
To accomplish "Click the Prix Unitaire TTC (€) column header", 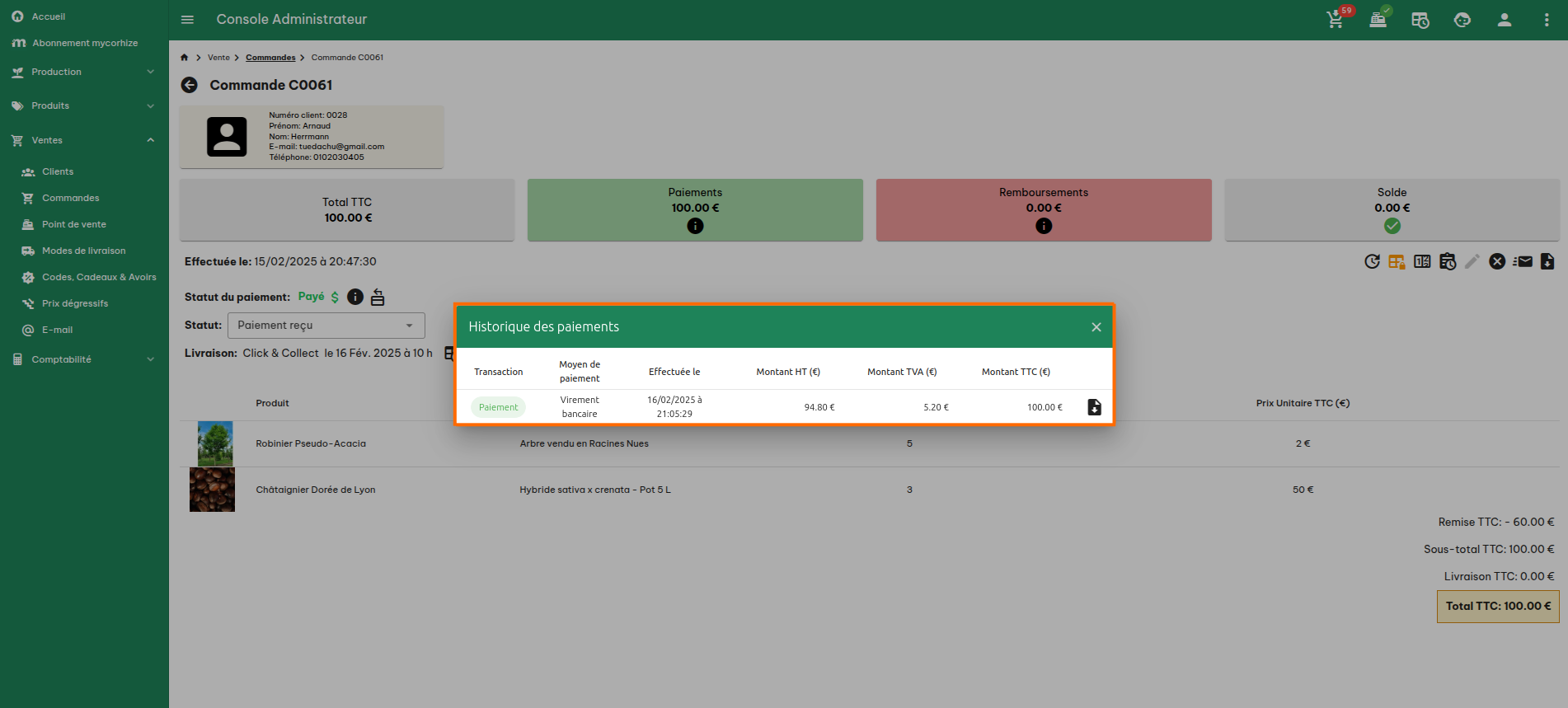I will (1303, 403).
